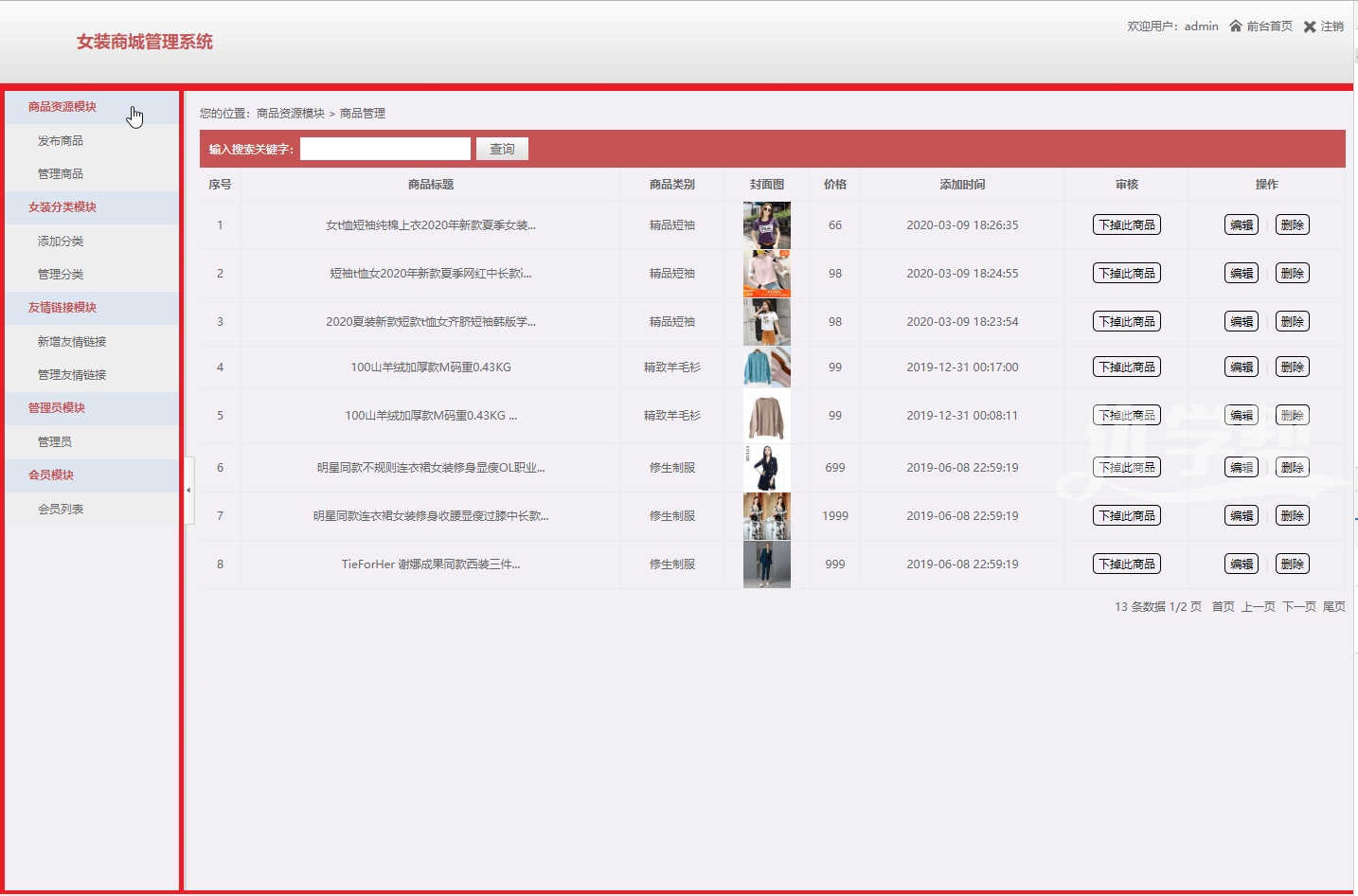The width and height of the screenshot is (1358, 896).
Task: Click 商品资源模块 in the breadcrumb
Action: pyautogui.click(x=291, y=114)
